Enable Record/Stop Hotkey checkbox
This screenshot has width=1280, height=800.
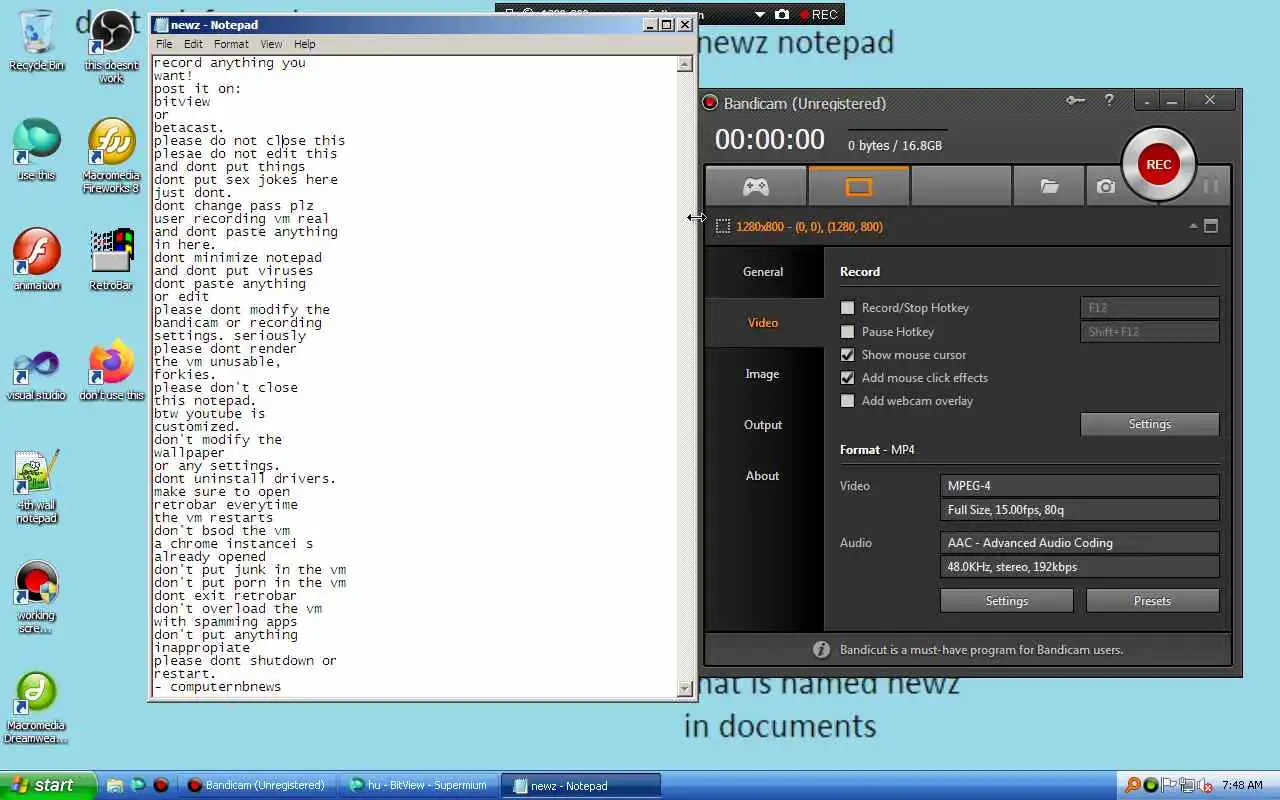point(847,308)
